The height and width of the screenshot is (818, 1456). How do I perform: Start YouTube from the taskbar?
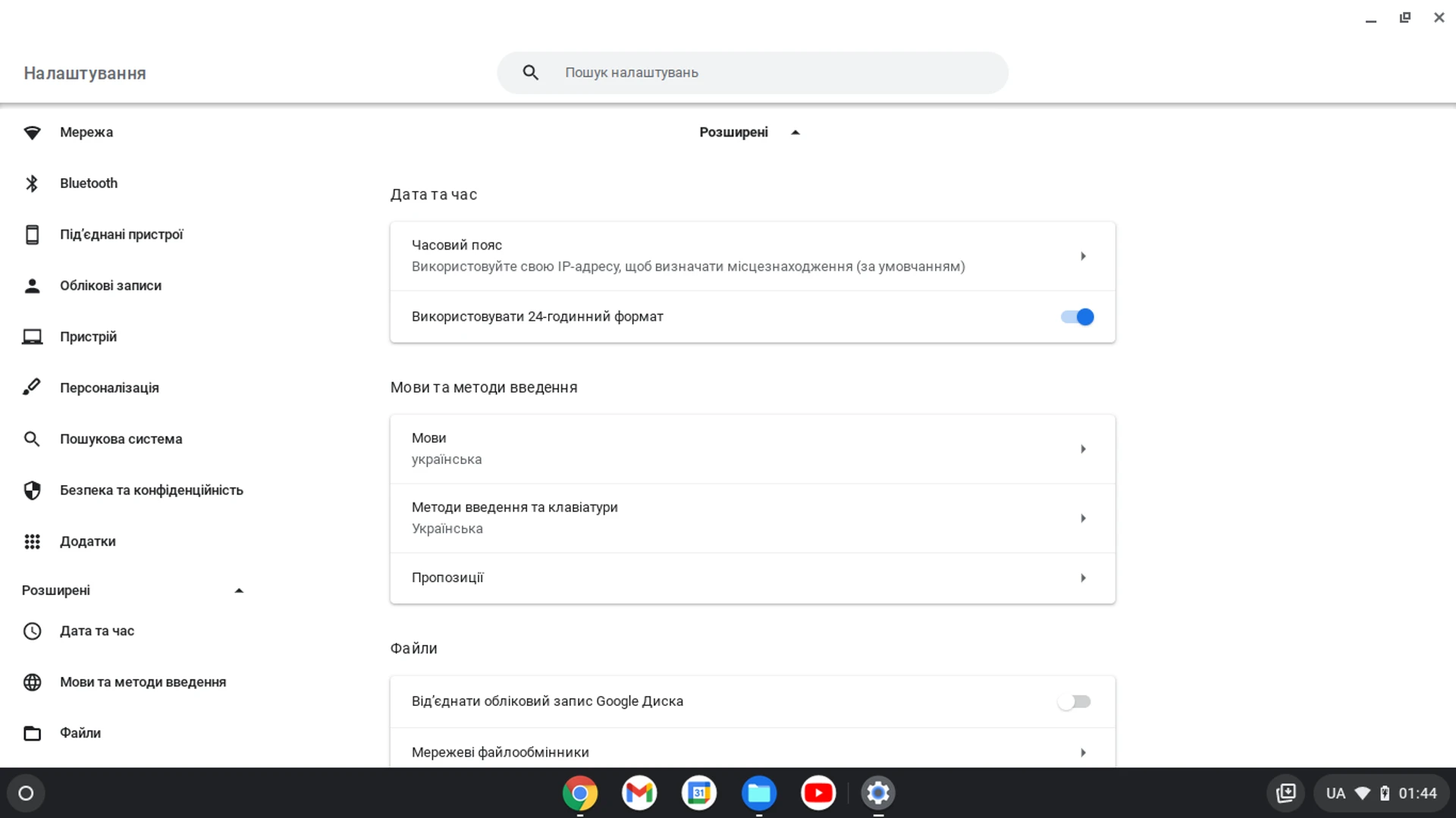(x=818, y=793)
